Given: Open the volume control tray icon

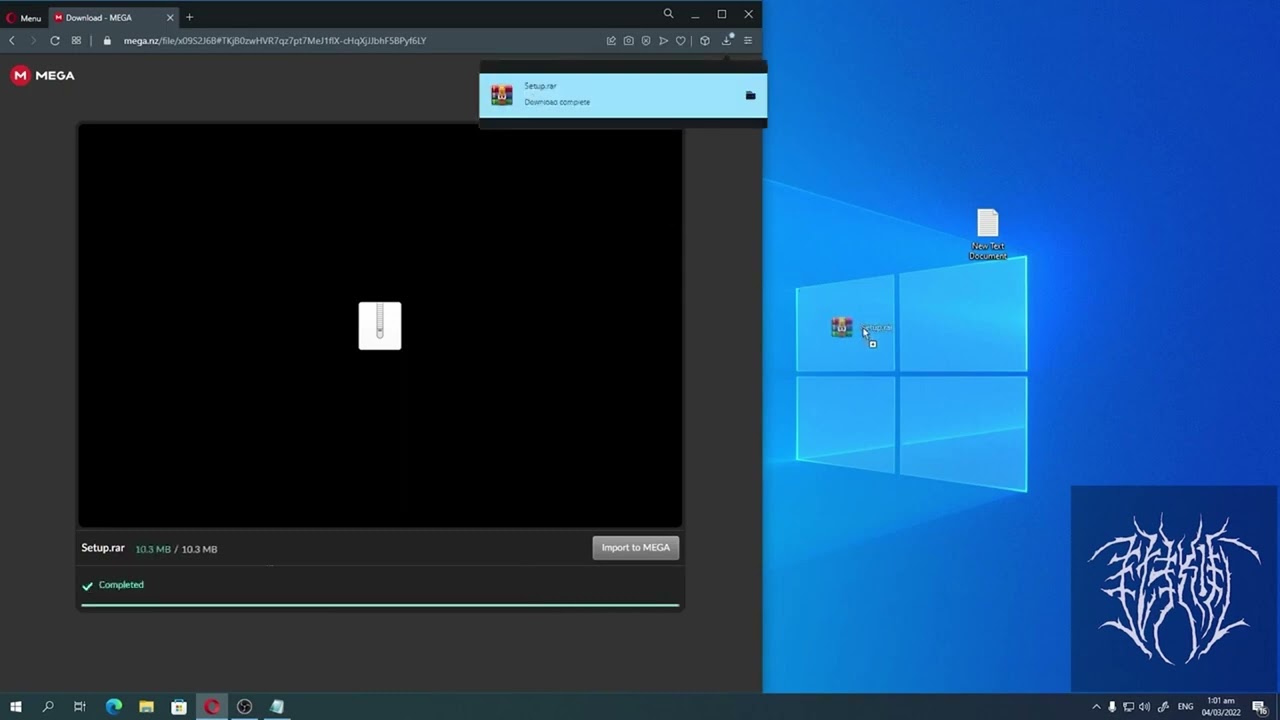Looking at the screenshot, I should coord(1144,707).
